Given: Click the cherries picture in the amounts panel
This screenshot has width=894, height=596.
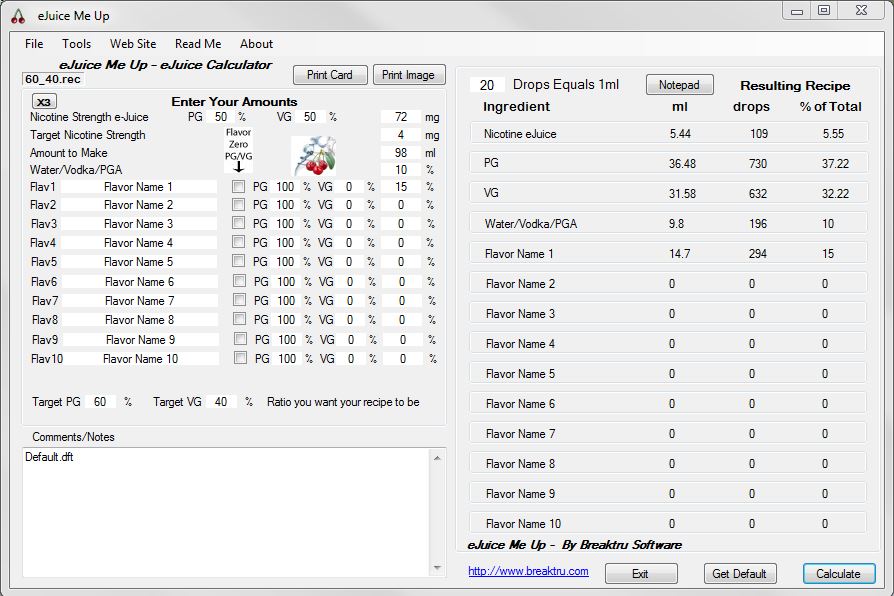Looking at the screenshot, I should 313,155.
